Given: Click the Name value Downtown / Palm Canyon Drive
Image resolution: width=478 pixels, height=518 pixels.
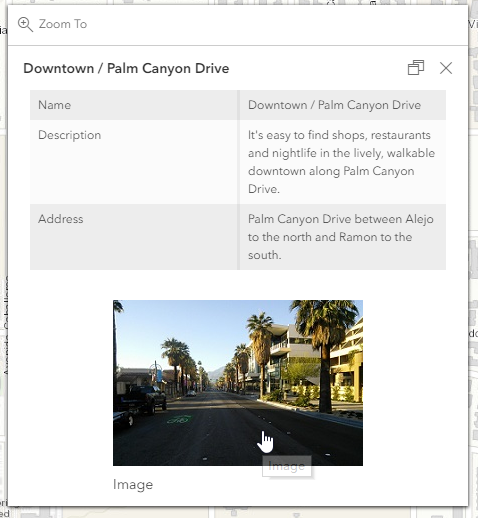Looking at the screenshot, I should tap(334, 105).
